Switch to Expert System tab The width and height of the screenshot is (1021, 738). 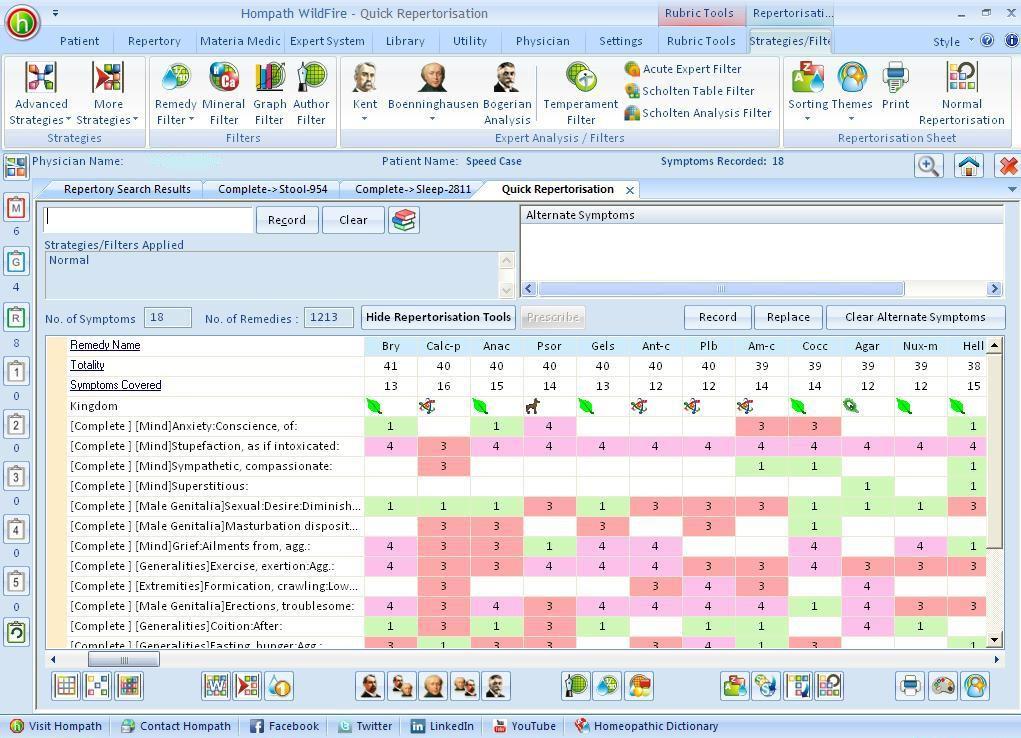[x=327, y=41]
